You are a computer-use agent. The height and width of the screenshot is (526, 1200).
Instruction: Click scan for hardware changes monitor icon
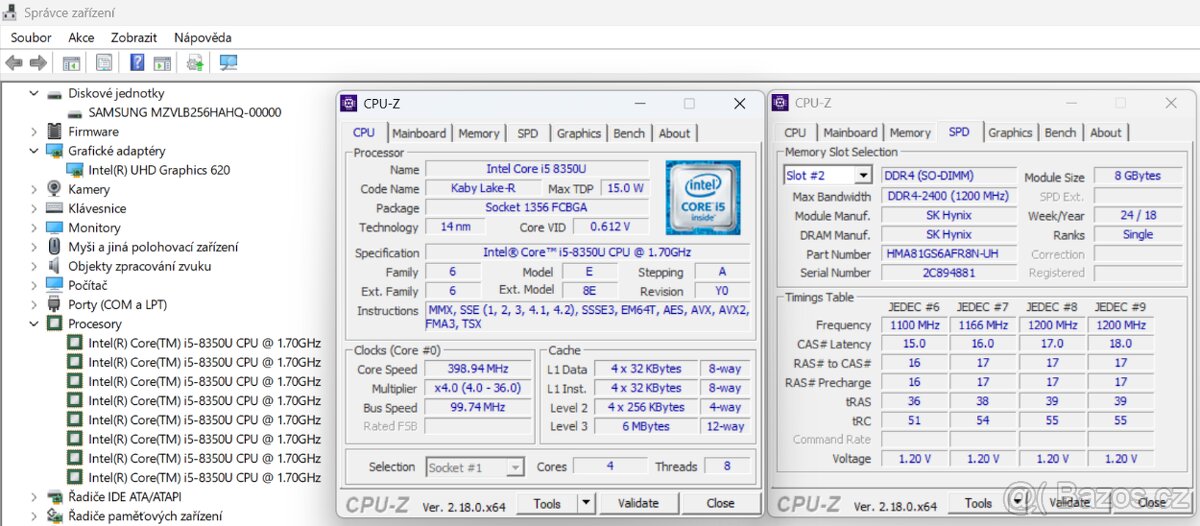(x=228, y=63)
